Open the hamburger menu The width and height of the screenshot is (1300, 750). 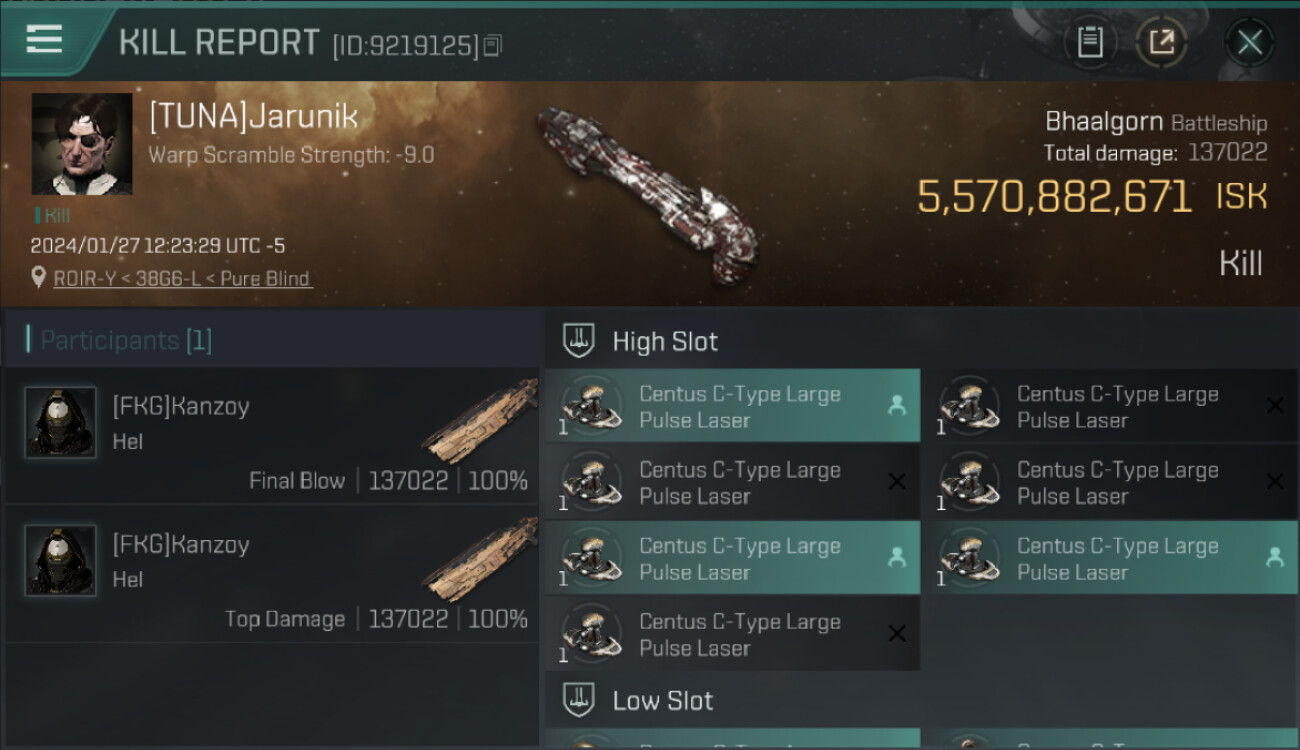click(x=45, y=40)
